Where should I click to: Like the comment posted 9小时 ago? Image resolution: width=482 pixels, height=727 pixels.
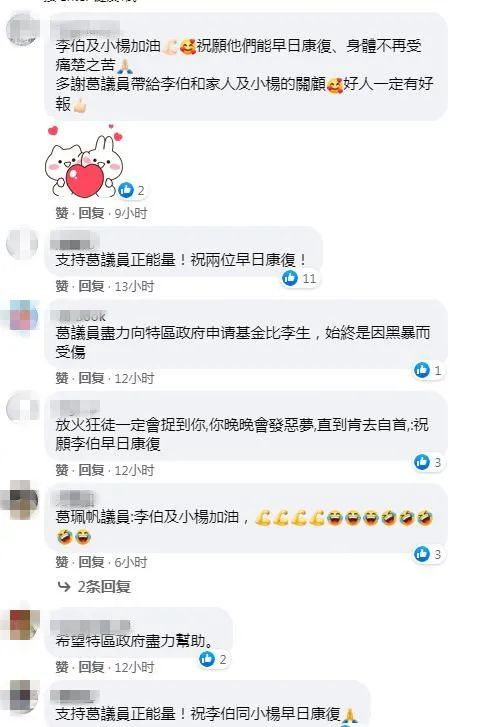62,213
